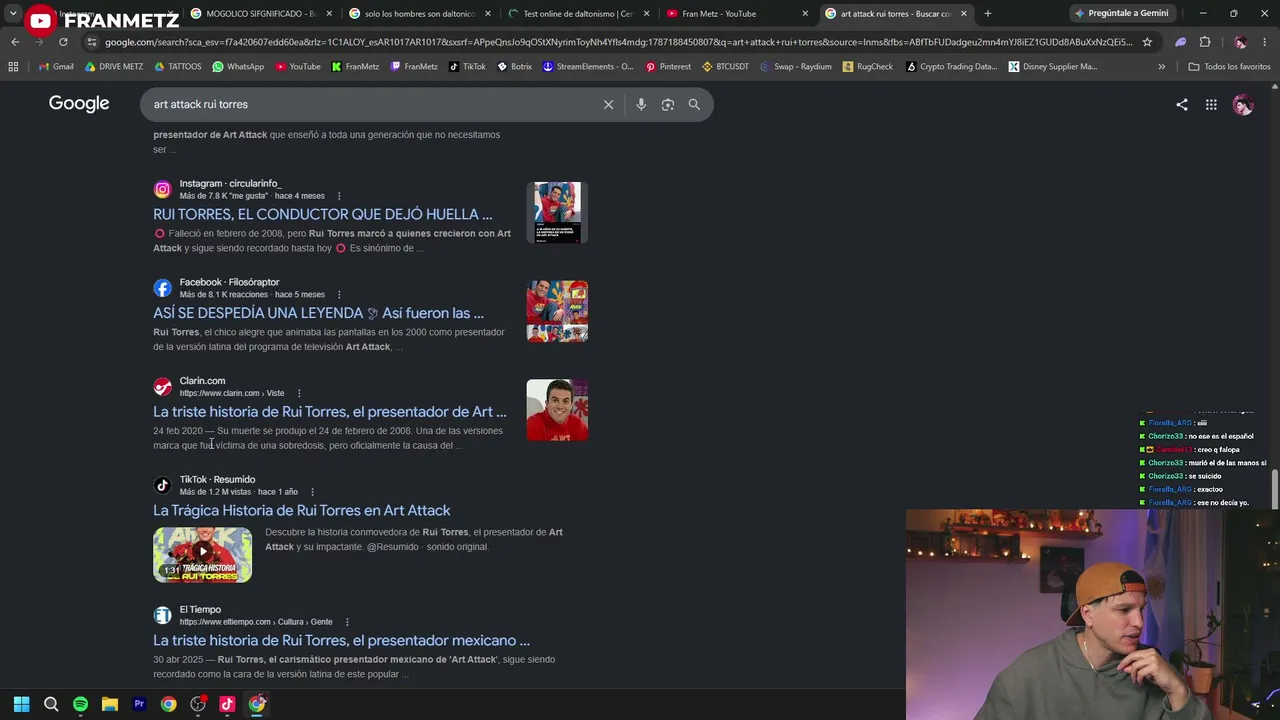This screenshot has width=1280, height=720.
Task: Open the TikTok bookmark
Action: pyautogui.click(x=467, y=67)
